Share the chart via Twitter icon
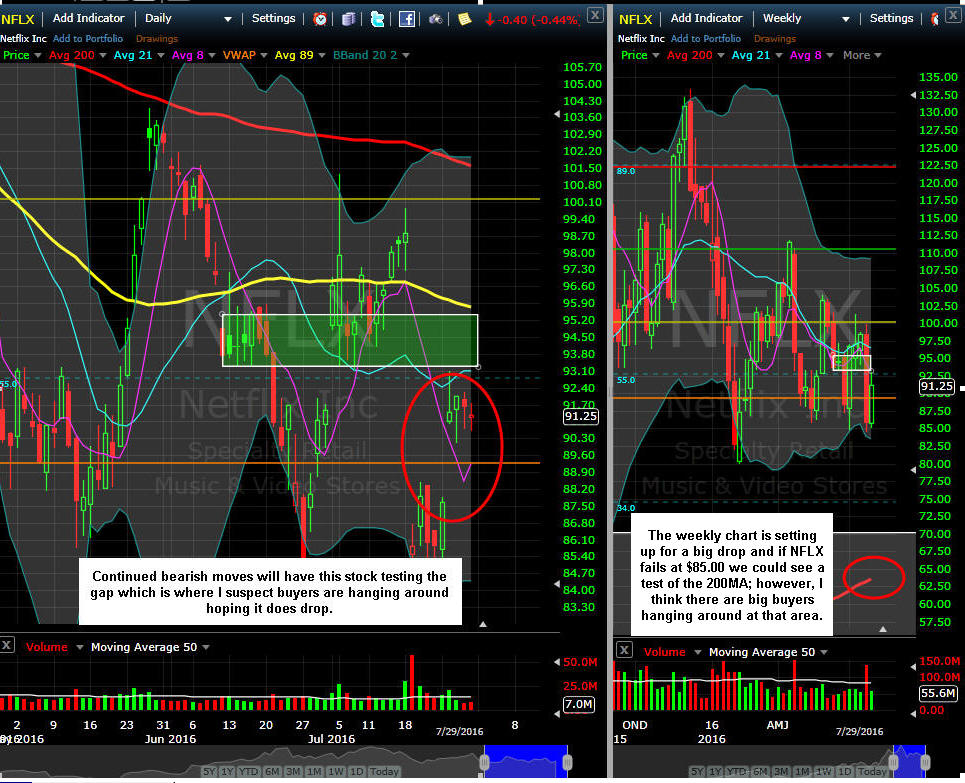Viewport: 965px width, 783px height. (x=377, y=19)
